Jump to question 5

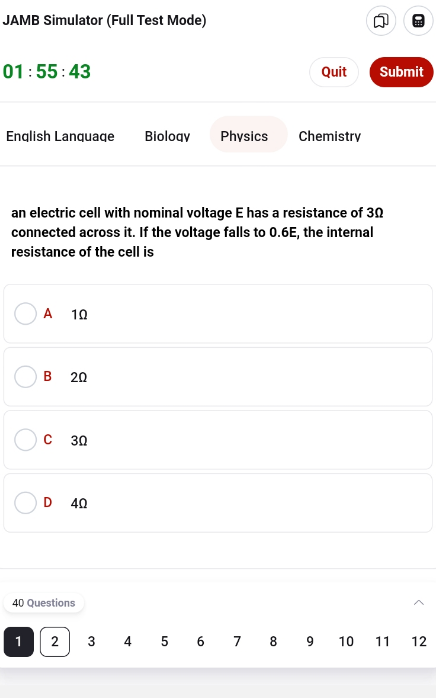tap(164, 641)
